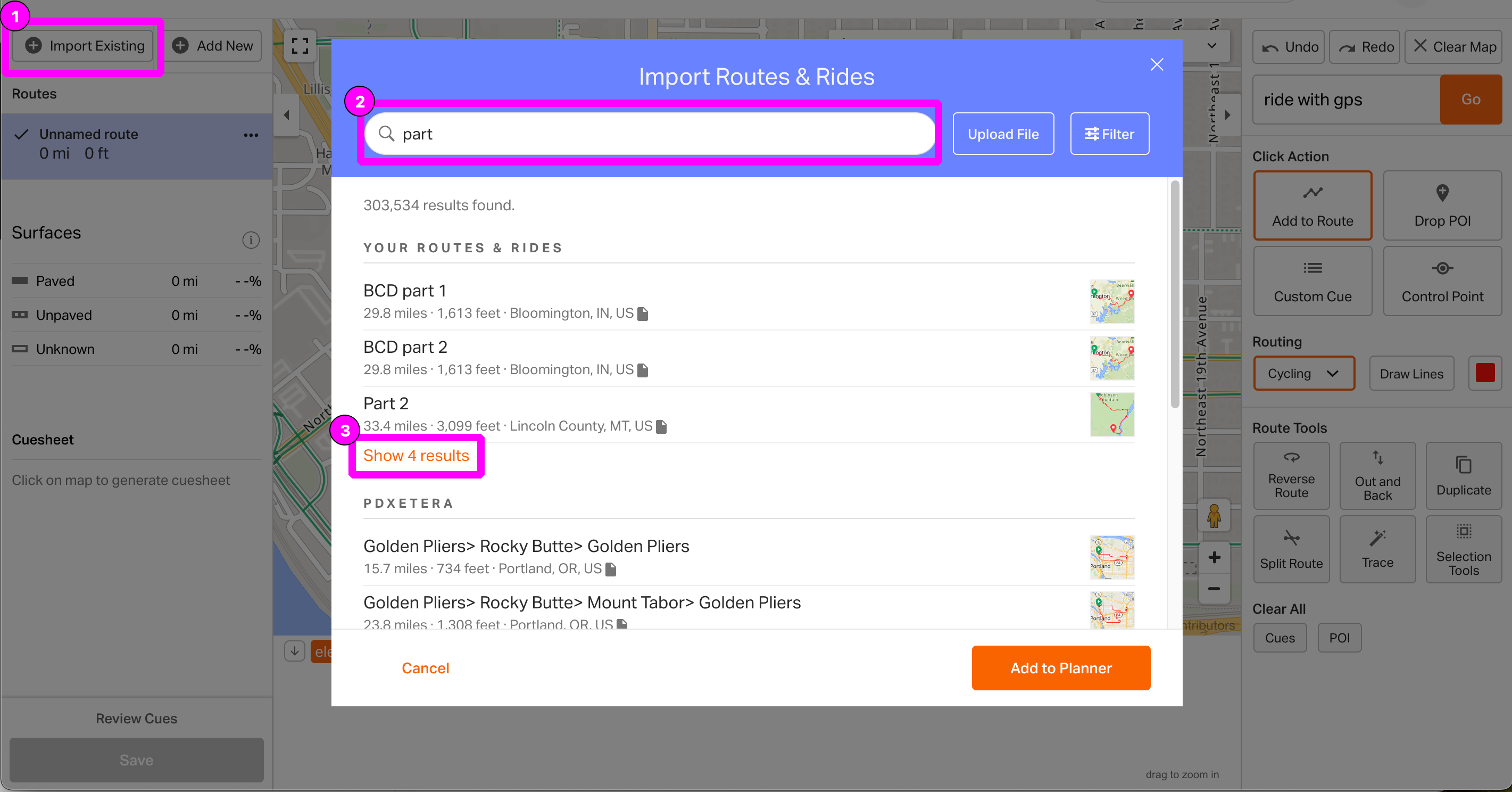Screen dimensions: 1512x792
Task: Click the map fullscreen icon
Action: click(300, 46)
